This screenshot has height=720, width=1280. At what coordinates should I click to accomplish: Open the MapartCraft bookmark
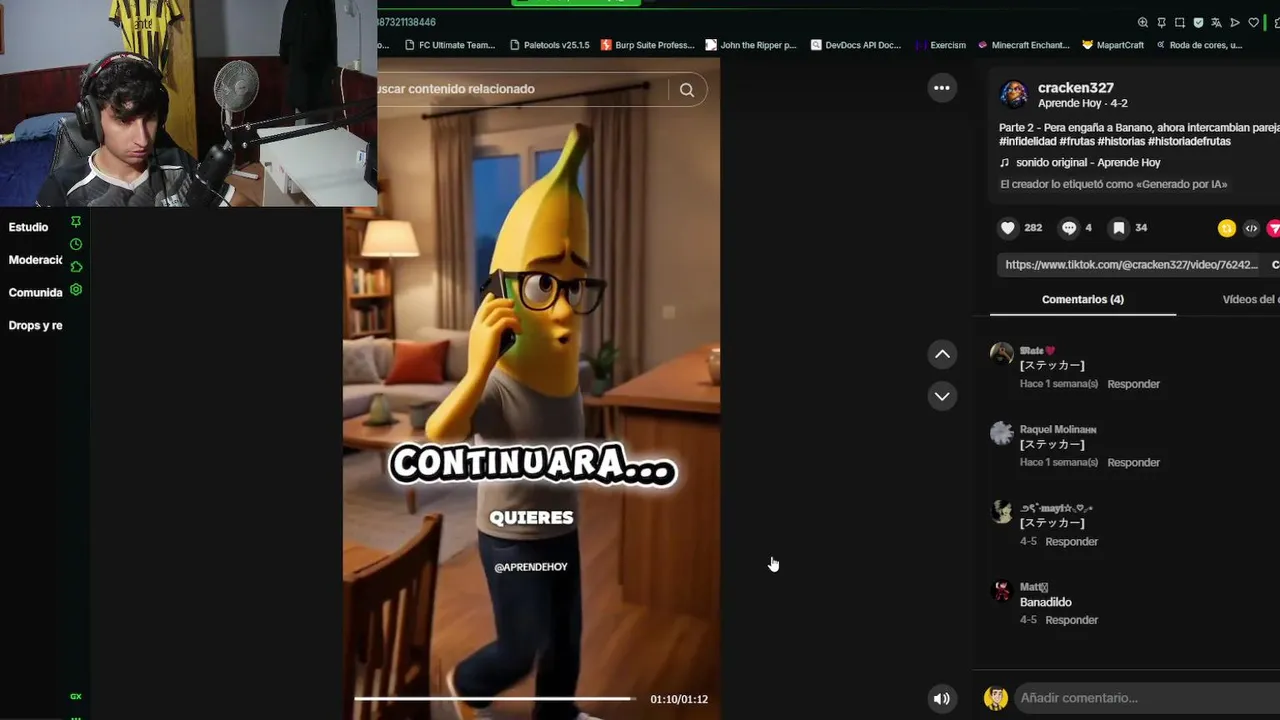click(1113, 45)
